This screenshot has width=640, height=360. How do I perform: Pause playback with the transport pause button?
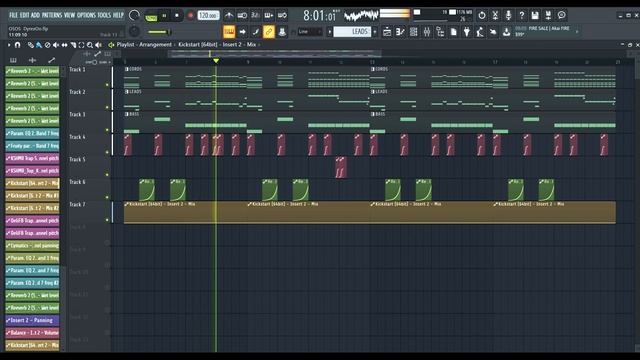click(x=164, y=16)
